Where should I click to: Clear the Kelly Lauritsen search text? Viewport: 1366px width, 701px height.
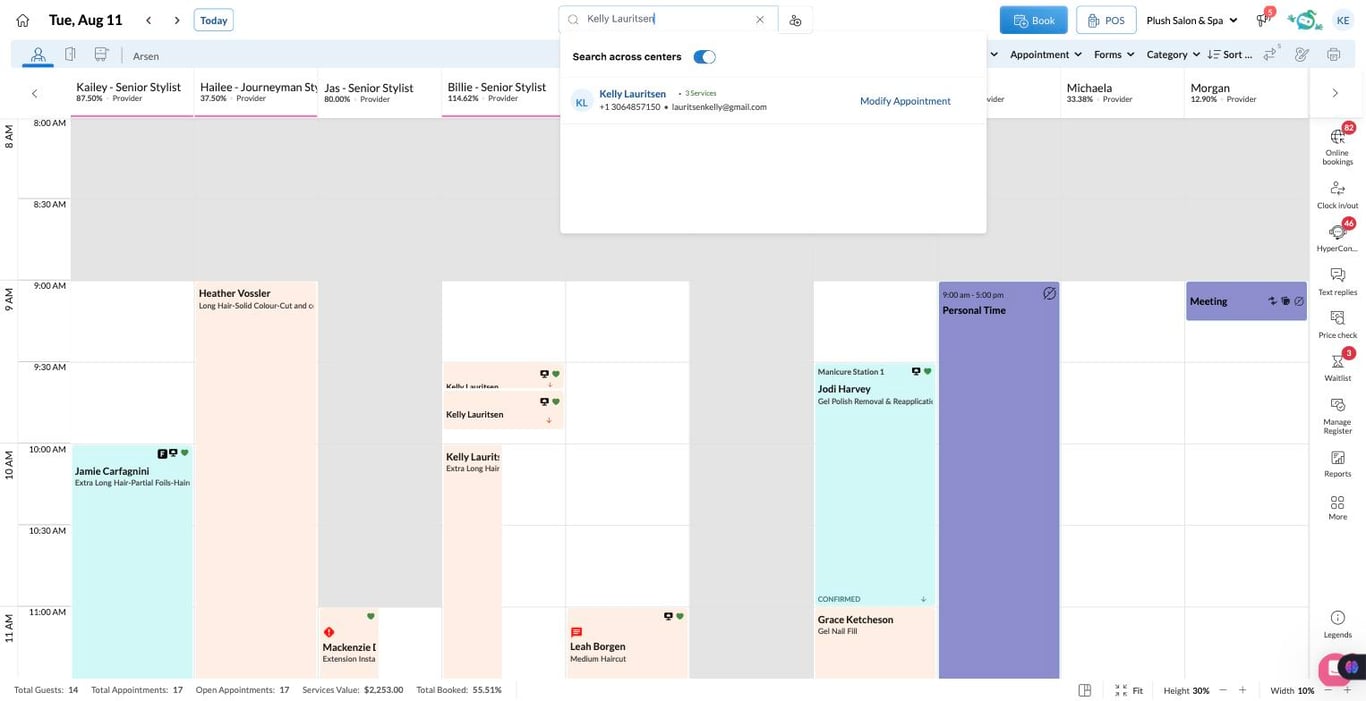pos(760,19)
